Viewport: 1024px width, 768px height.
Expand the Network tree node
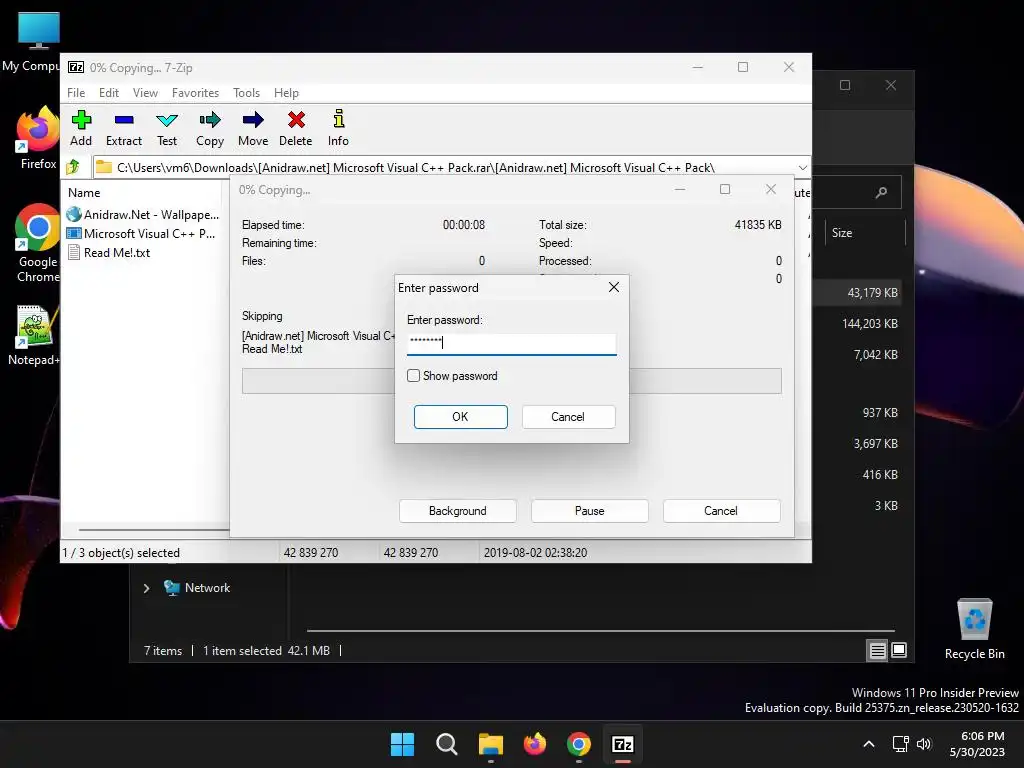coord(146,588)
